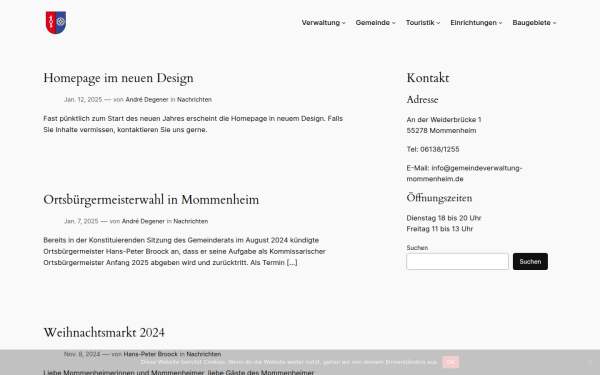Screen dimensions: 600x375
Task: Open the Verwaltung menu
Action: tap(321, 23)
